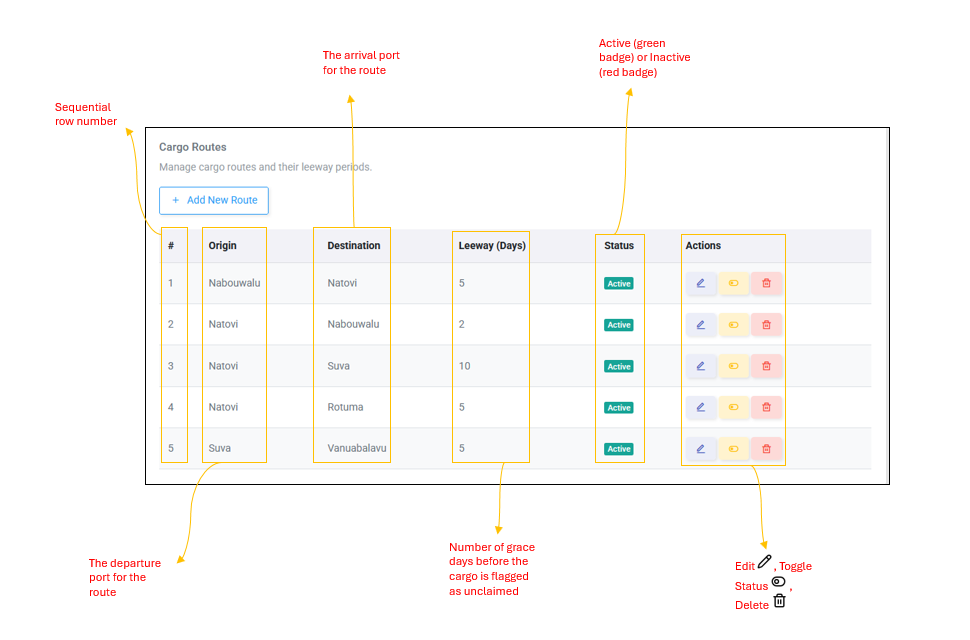
Task: Click the Active badge in row 2
Action: [619, 325]
